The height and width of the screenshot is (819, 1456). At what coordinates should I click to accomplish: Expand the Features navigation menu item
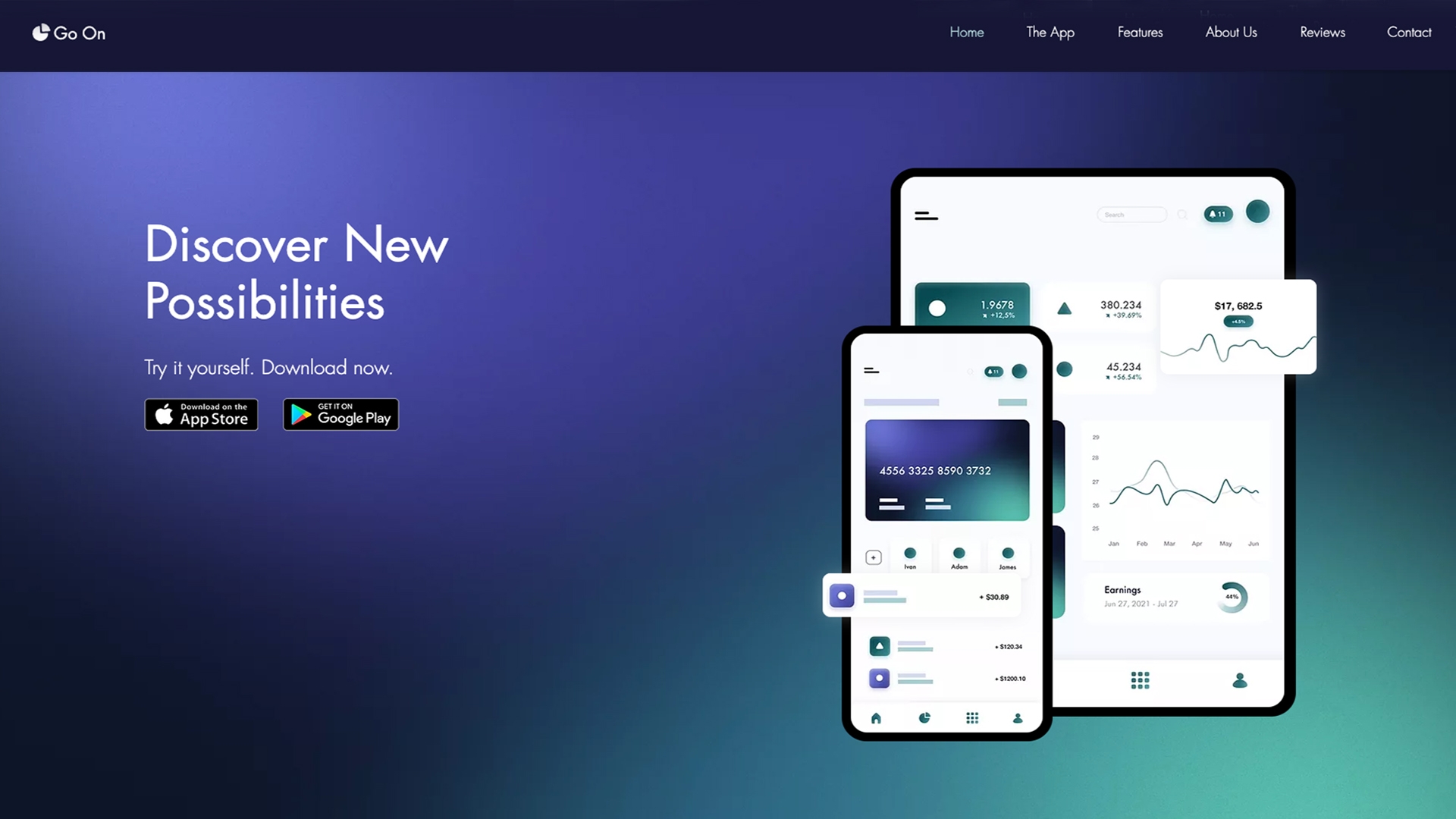pos(1140,32)
